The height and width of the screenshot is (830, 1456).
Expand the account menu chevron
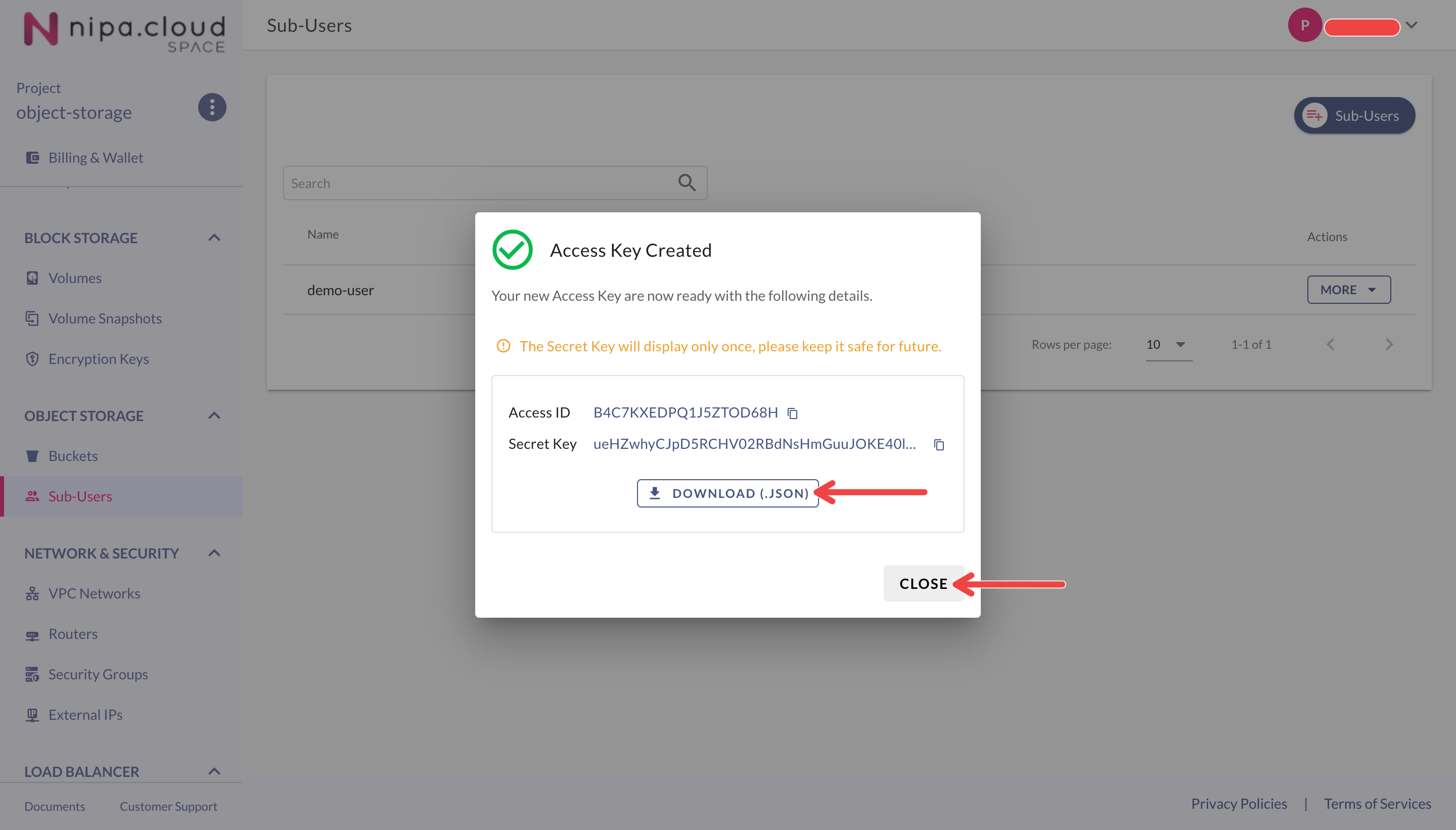click(1412, 25)
